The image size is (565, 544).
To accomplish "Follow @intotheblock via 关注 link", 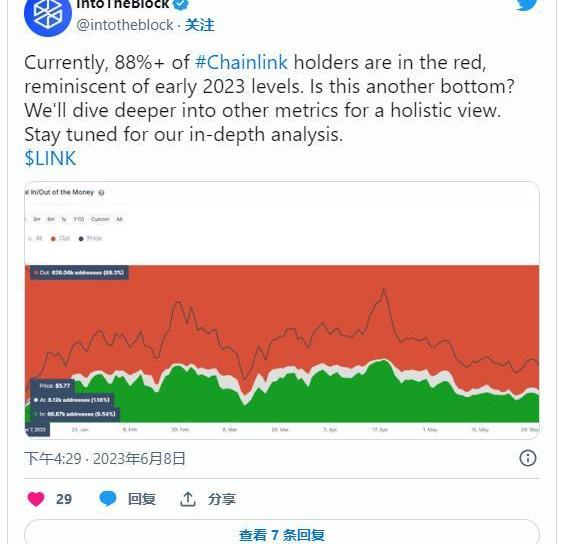I will tap(199, 25).
